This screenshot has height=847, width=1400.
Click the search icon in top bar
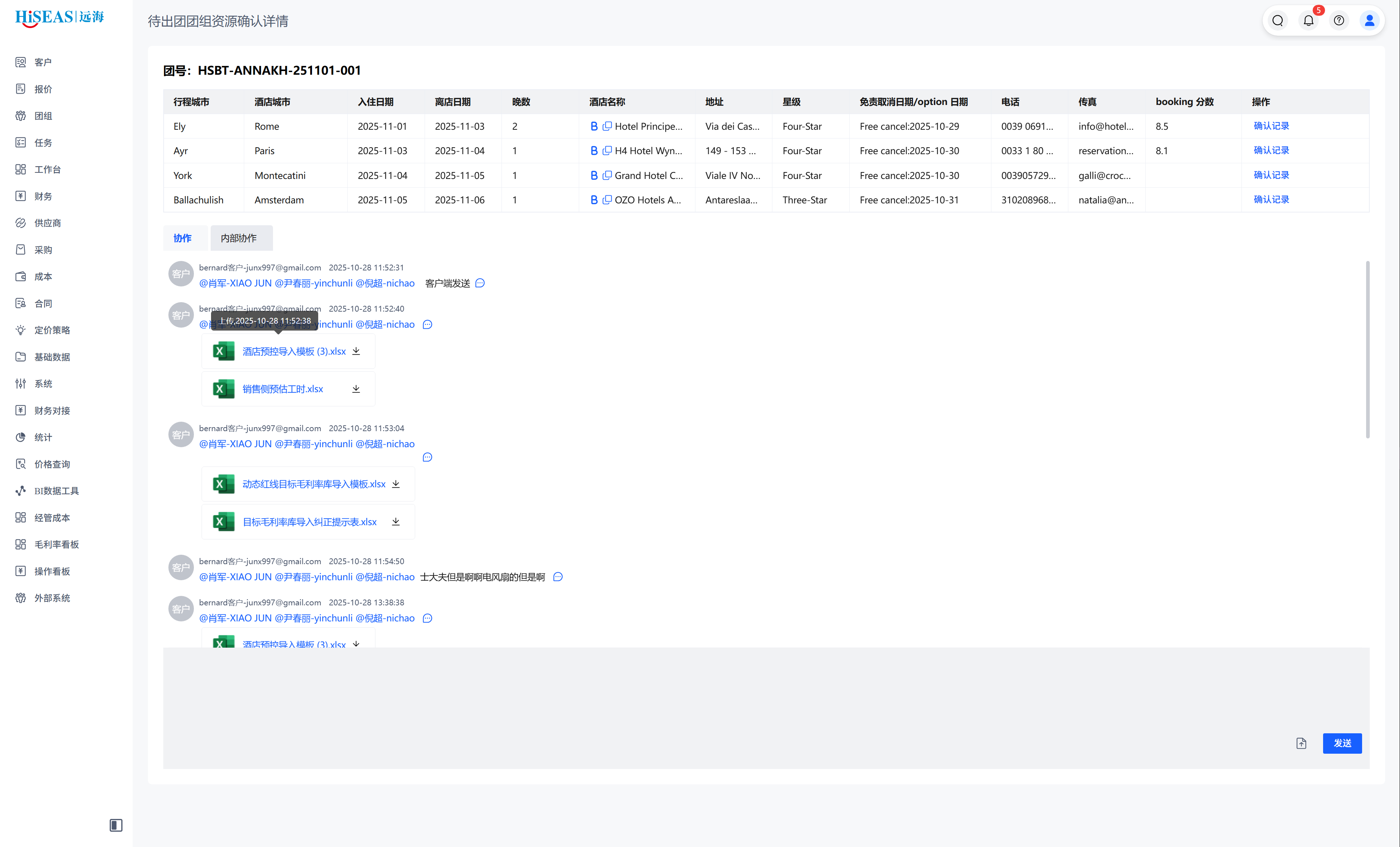click(1277, 21)
